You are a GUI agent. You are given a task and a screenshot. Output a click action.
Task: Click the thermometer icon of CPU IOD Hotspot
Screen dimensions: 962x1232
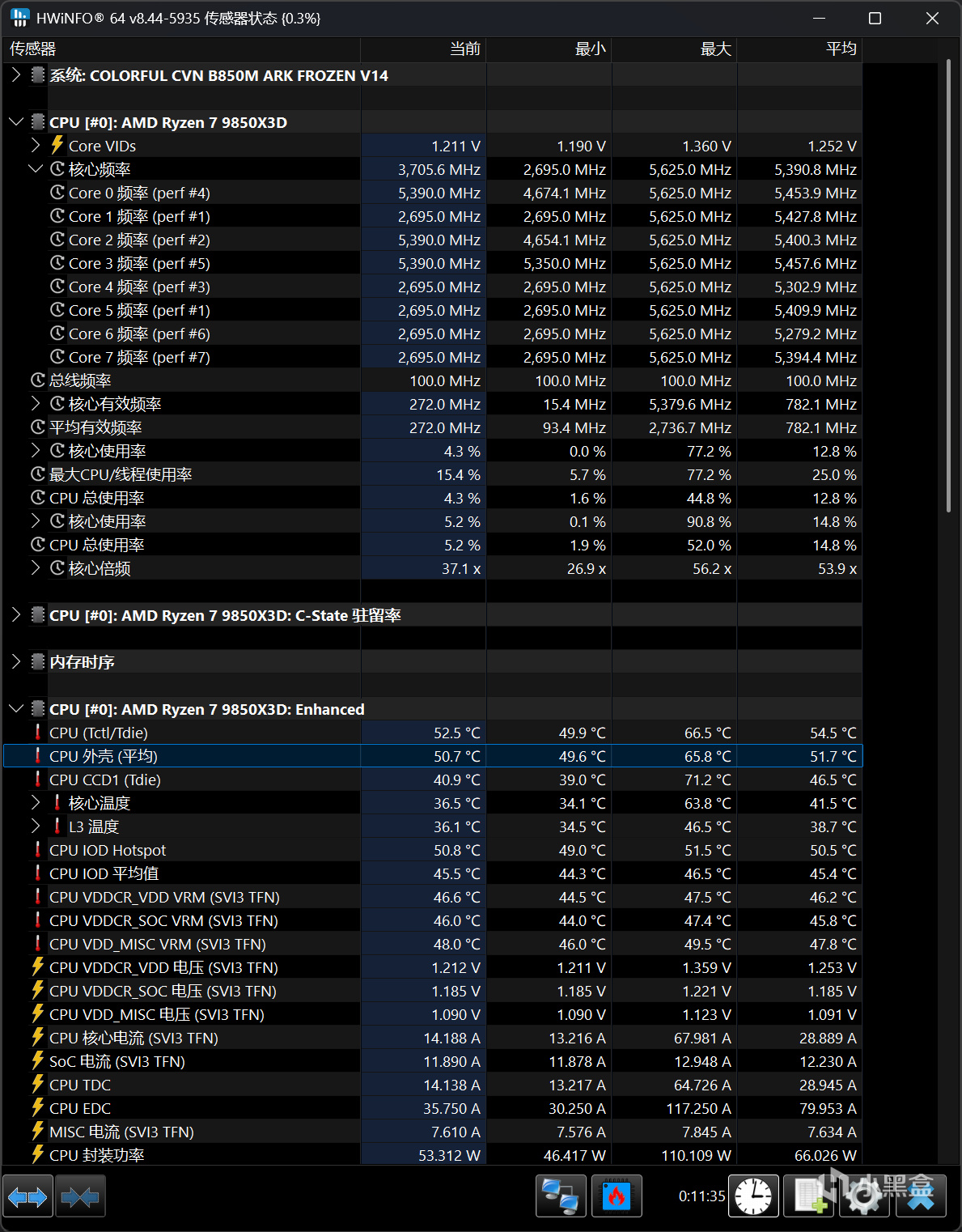tap(38, 850)
